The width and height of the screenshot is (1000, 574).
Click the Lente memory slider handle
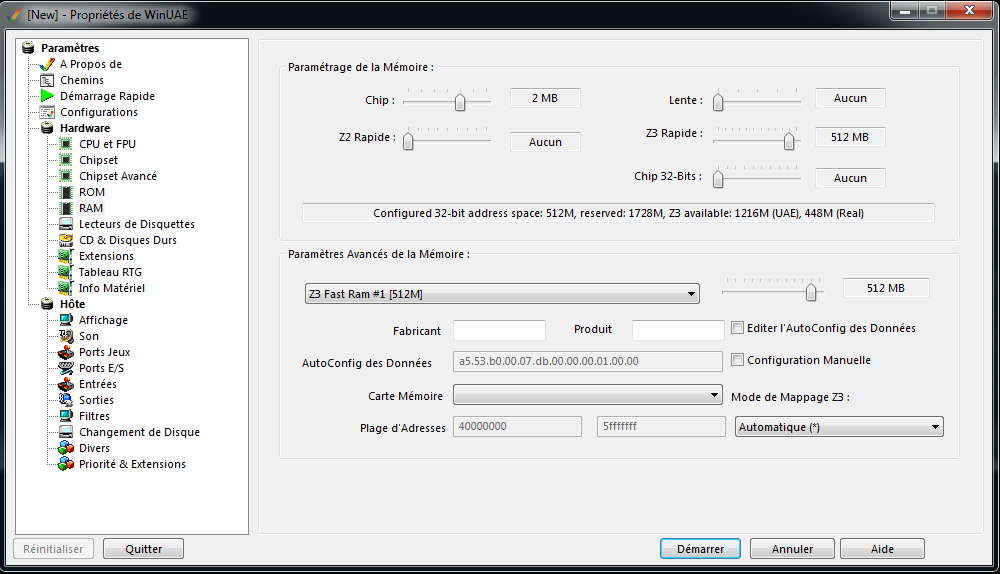click(718, 101)
